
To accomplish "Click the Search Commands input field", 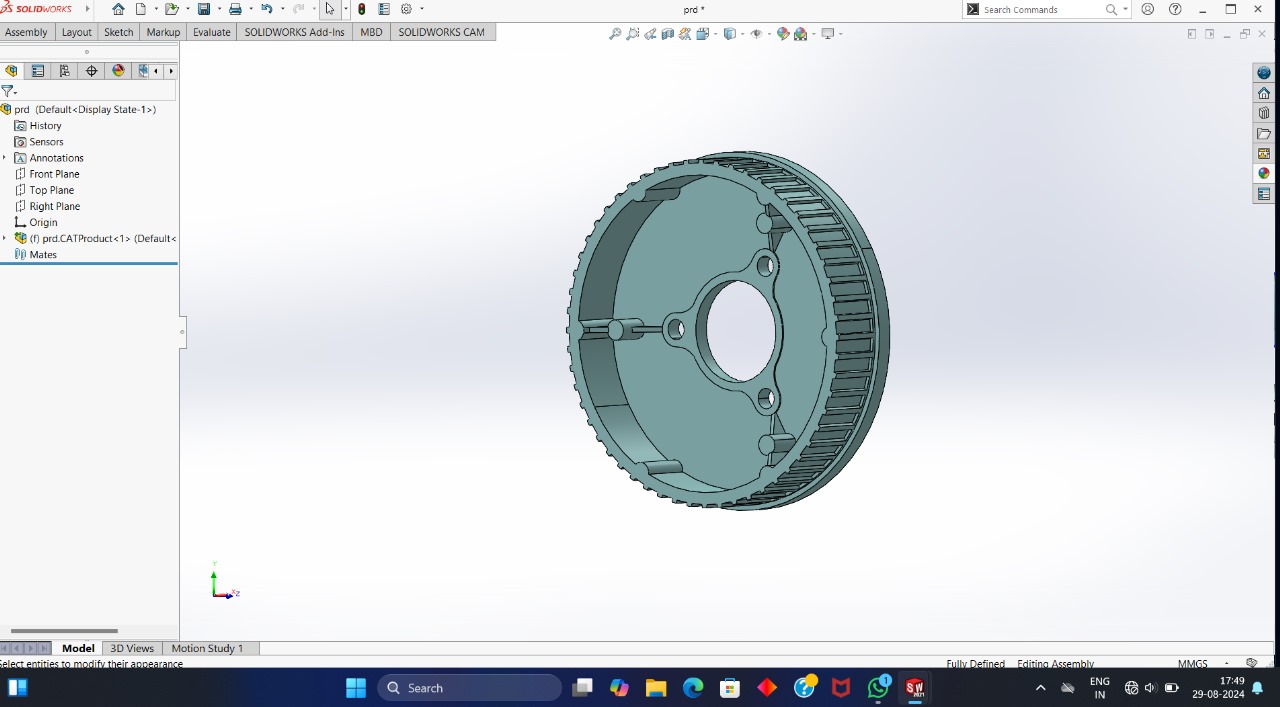I will pos(1042,9).
